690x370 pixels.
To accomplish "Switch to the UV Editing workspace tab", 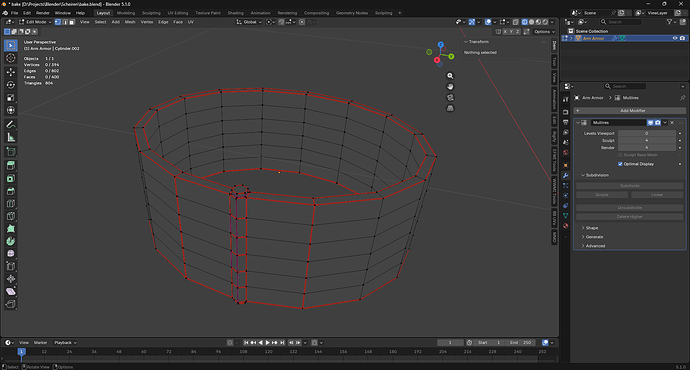I will pos(177,13).
